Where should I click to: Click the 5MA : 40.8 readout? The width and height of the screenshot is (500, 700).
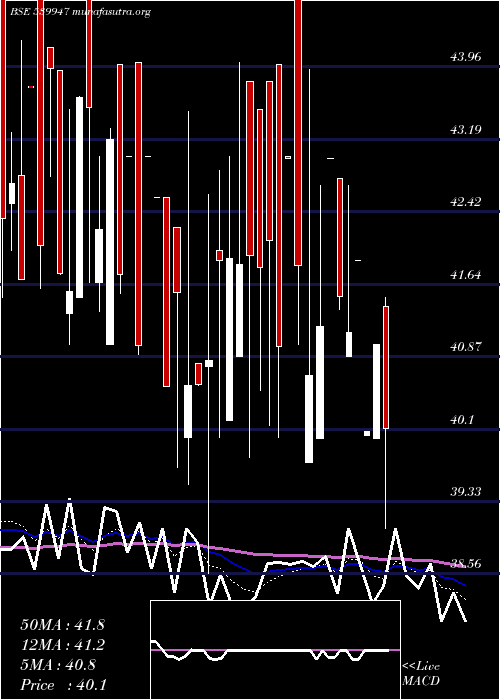[58, 665]
